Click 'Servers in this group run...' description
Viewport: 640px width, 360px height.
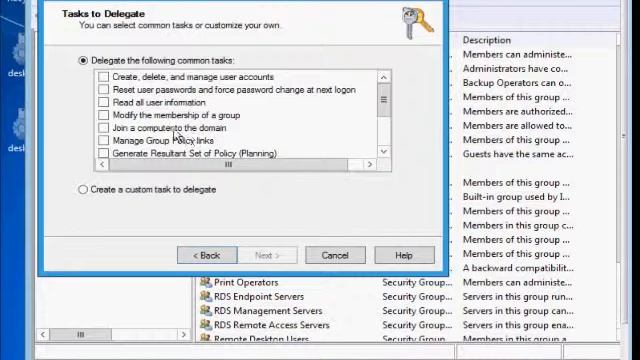(x=518, y=297)
